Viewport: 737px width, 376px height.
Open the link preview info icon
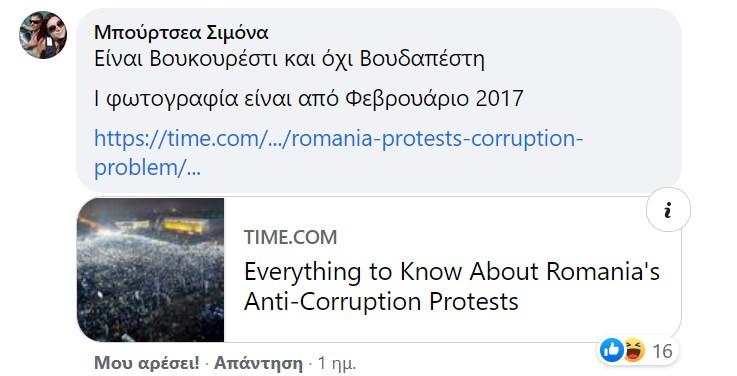pos(668,210)
